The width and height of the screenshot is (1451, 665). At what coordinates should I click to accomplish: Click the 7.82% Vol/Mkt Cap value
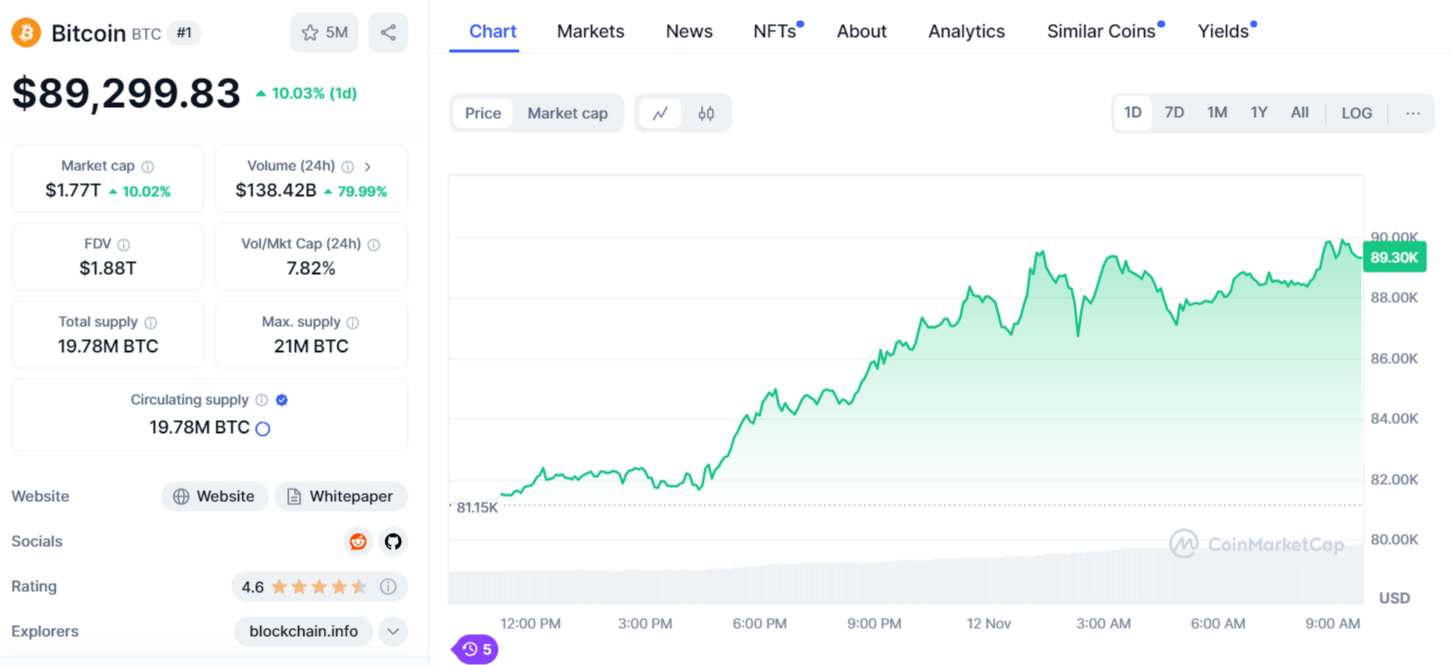click(x=311, y=268)
